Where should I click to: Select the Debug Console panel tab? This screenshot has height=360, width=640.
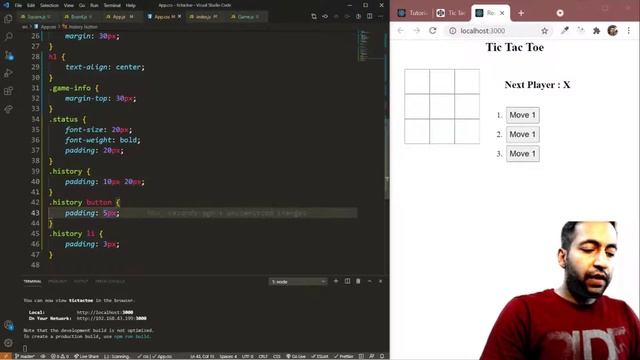click(x=110, y=282)
